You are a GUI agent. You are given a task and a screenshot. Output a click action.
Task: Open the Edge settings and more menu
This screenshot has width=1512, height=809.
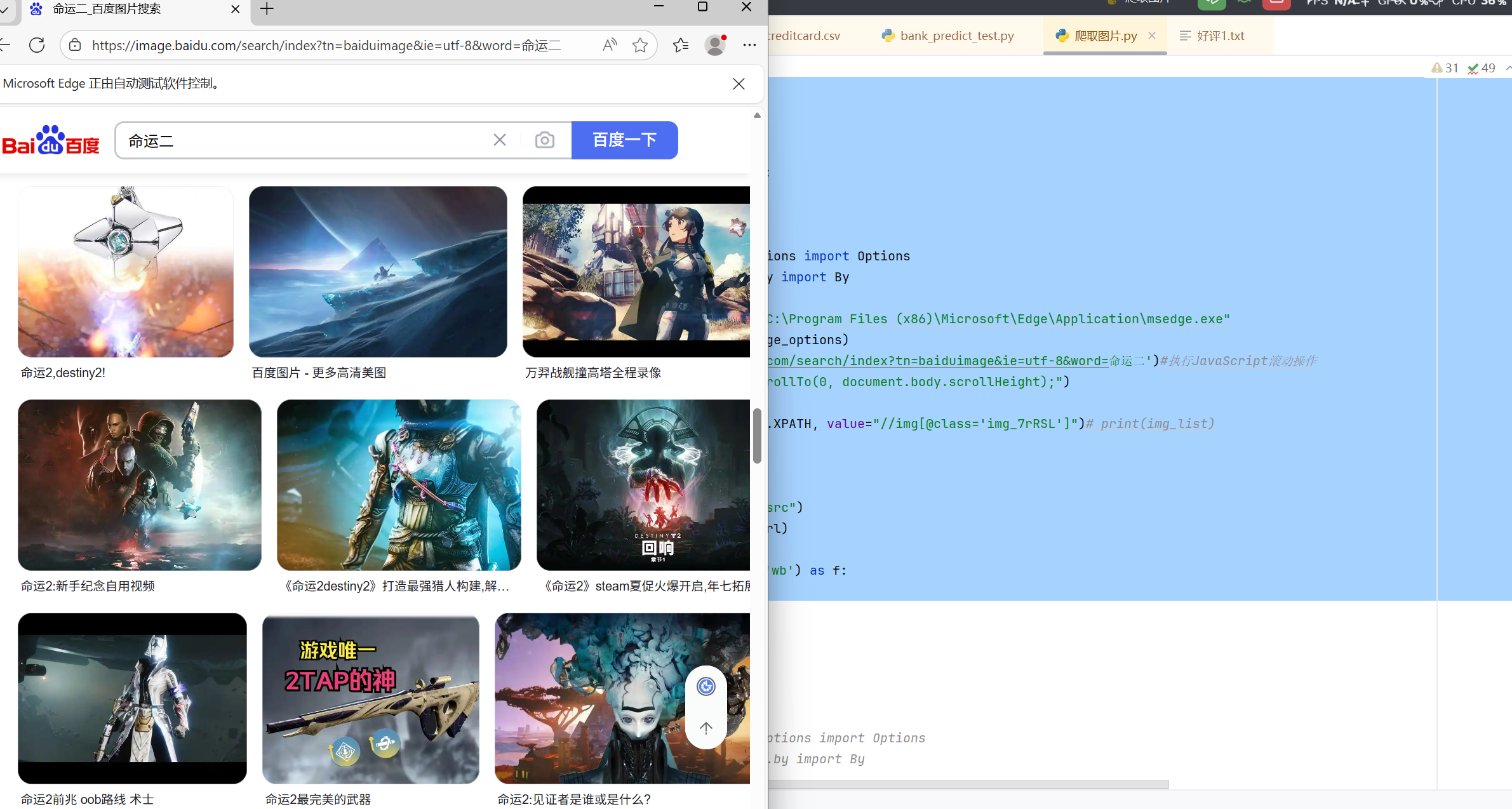[x=749, y=45]
